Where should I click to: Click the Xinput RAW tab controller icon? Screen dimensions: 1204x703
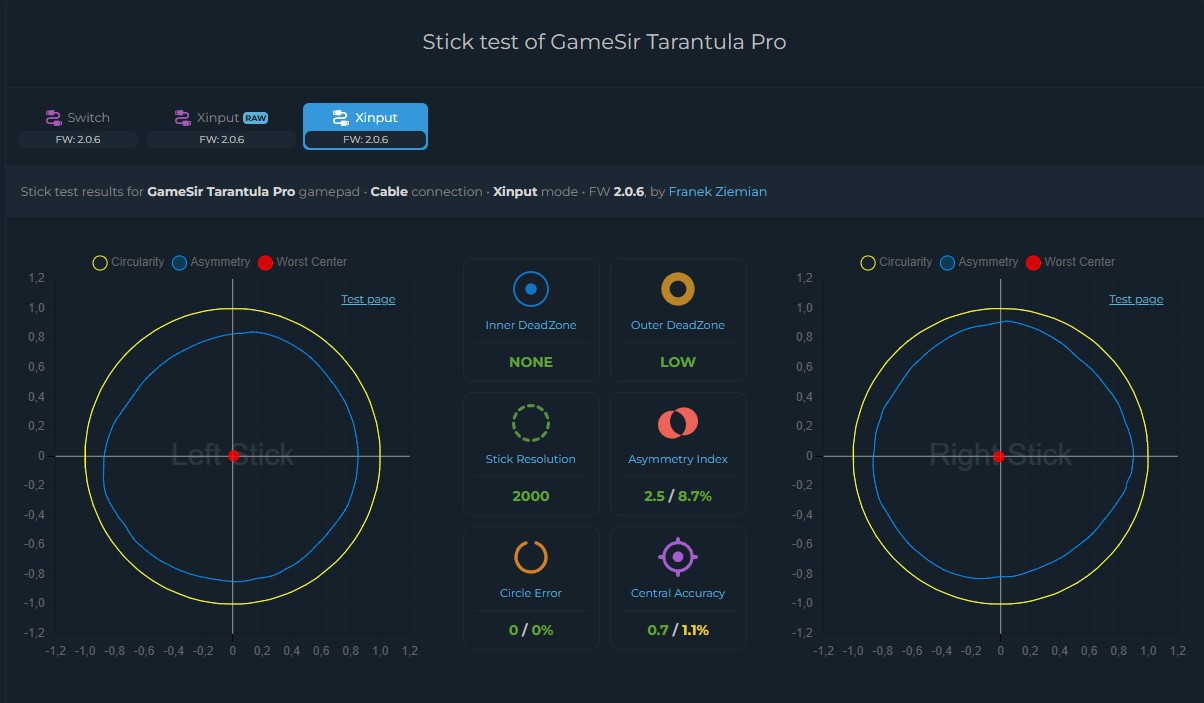click(182, 118)
